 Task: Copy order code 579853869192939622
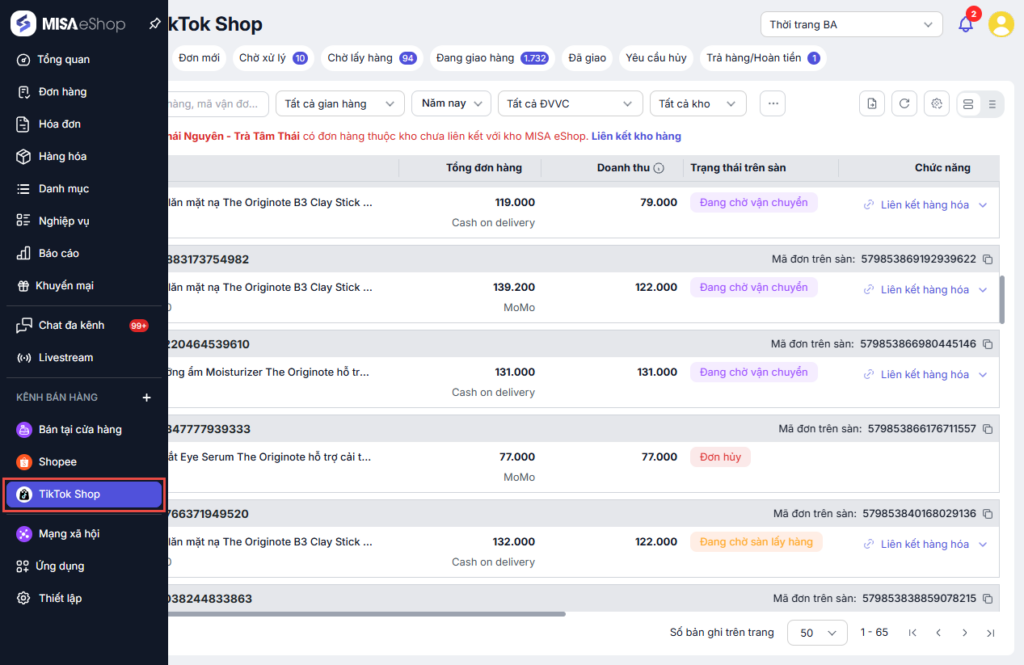(x=988, y=259)
